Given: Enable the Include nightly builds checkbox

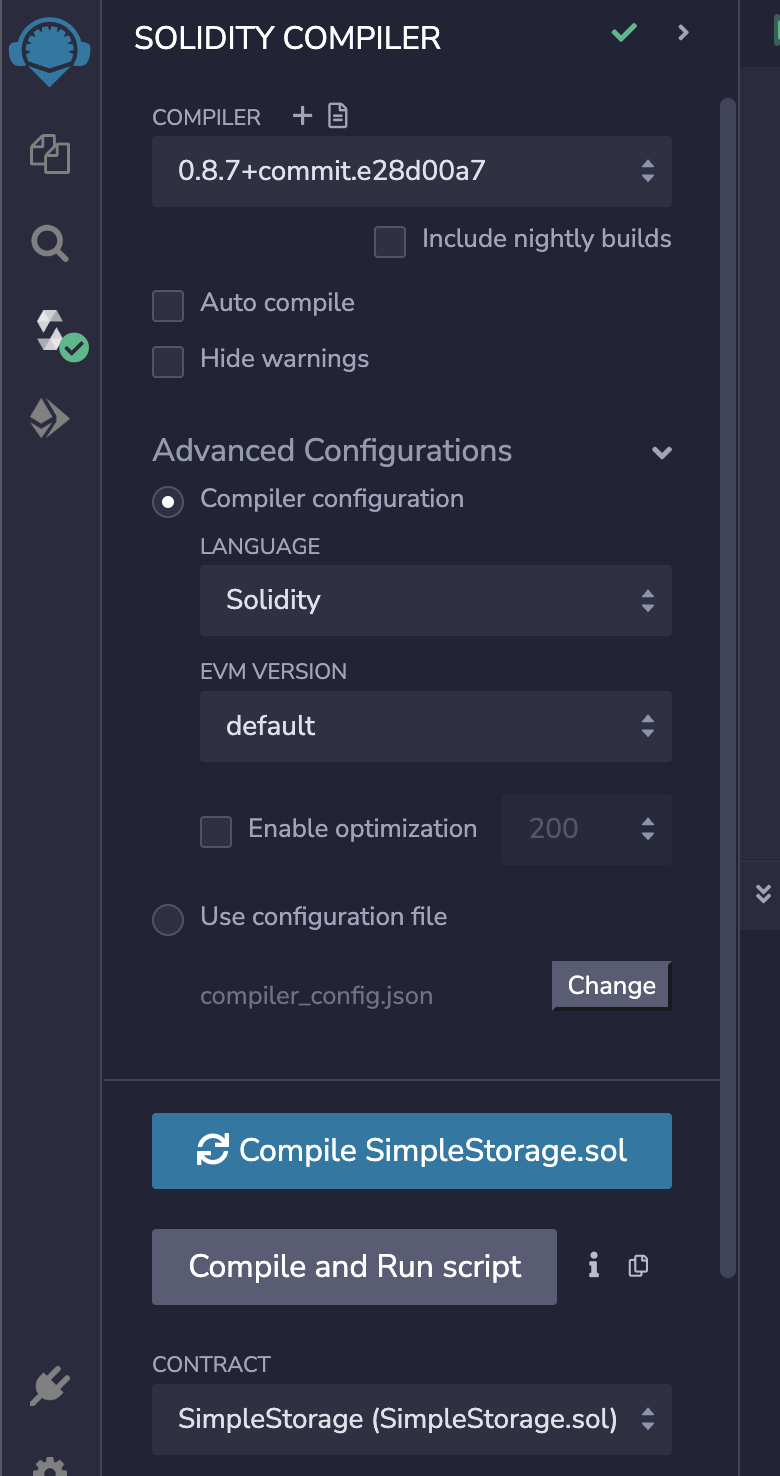Looking at the screenshot, I should [x=390, y=242].
